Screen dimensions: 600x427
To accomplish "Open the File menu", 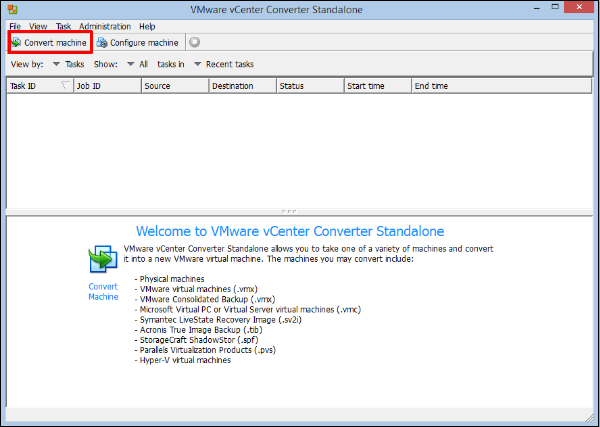I will pos(15,26).
